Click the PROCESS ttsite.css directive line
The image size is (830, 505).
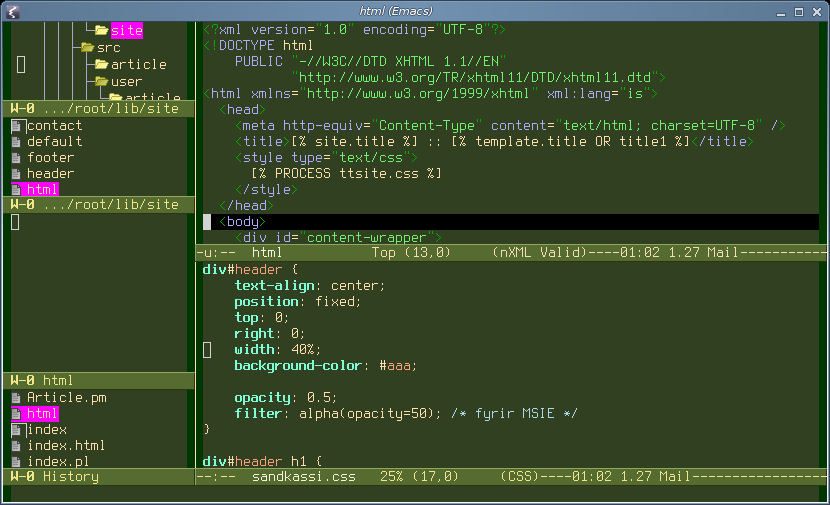point(346,174)
